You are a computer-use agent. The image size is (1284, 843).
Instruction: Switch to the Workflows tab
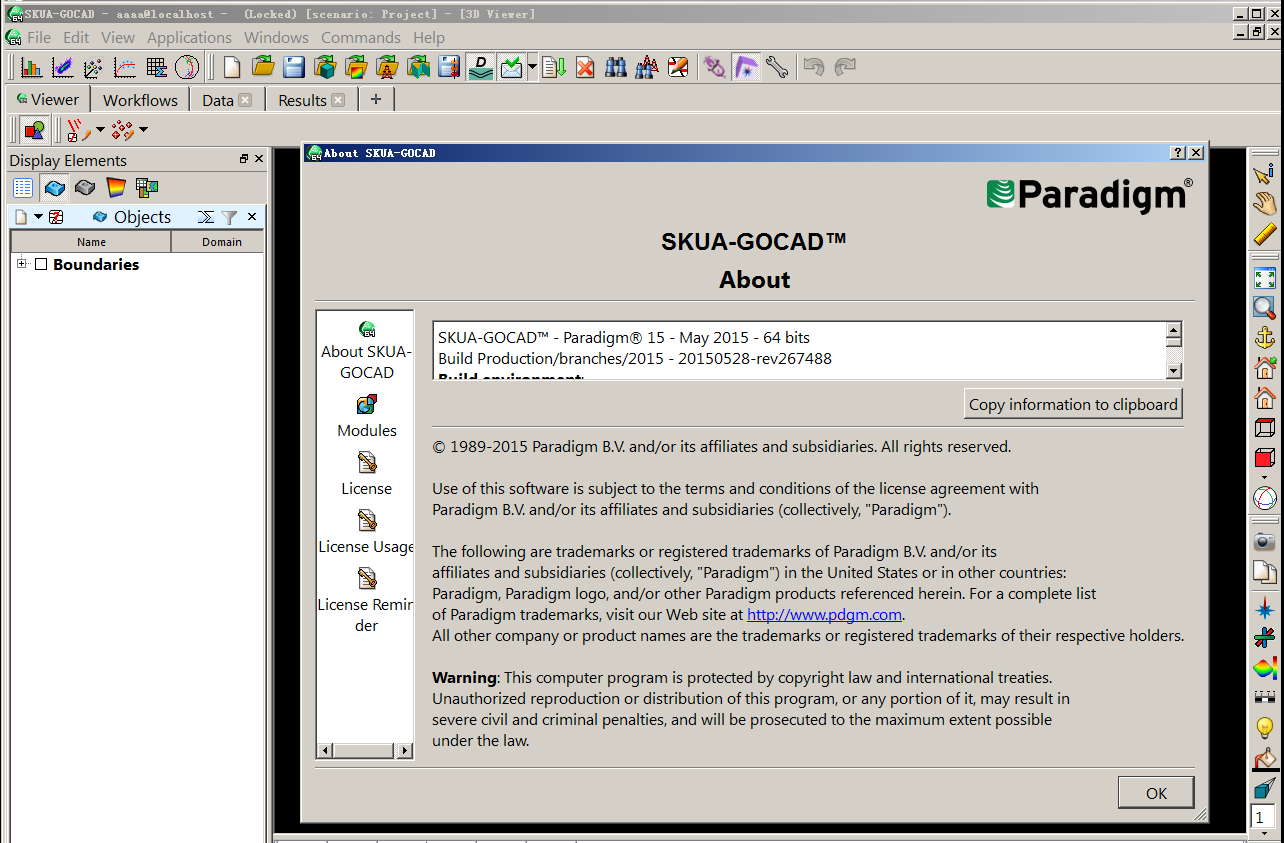[x=140, y=100]
